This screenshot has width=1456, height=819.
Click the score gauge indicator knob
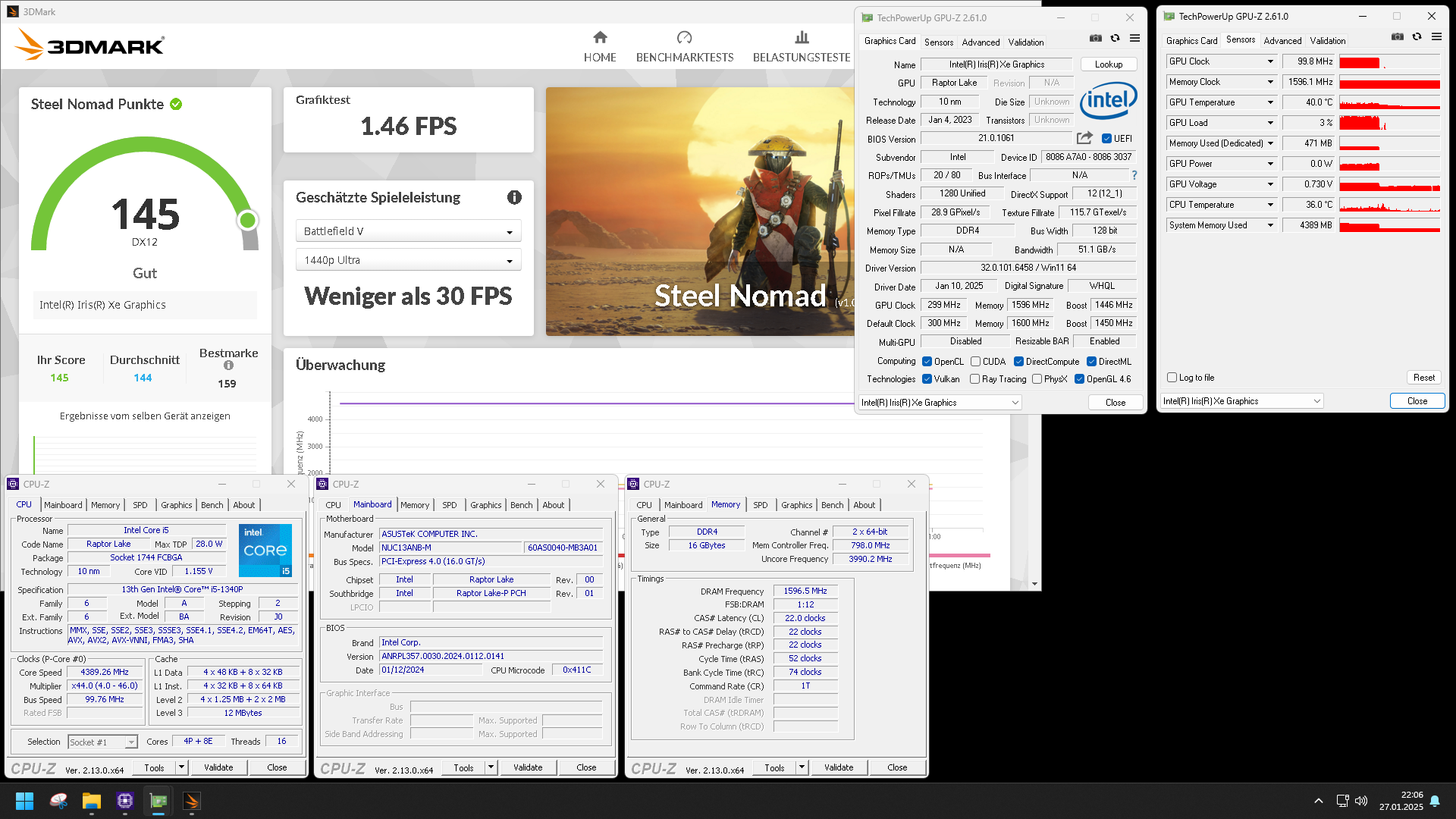[247, 220]
